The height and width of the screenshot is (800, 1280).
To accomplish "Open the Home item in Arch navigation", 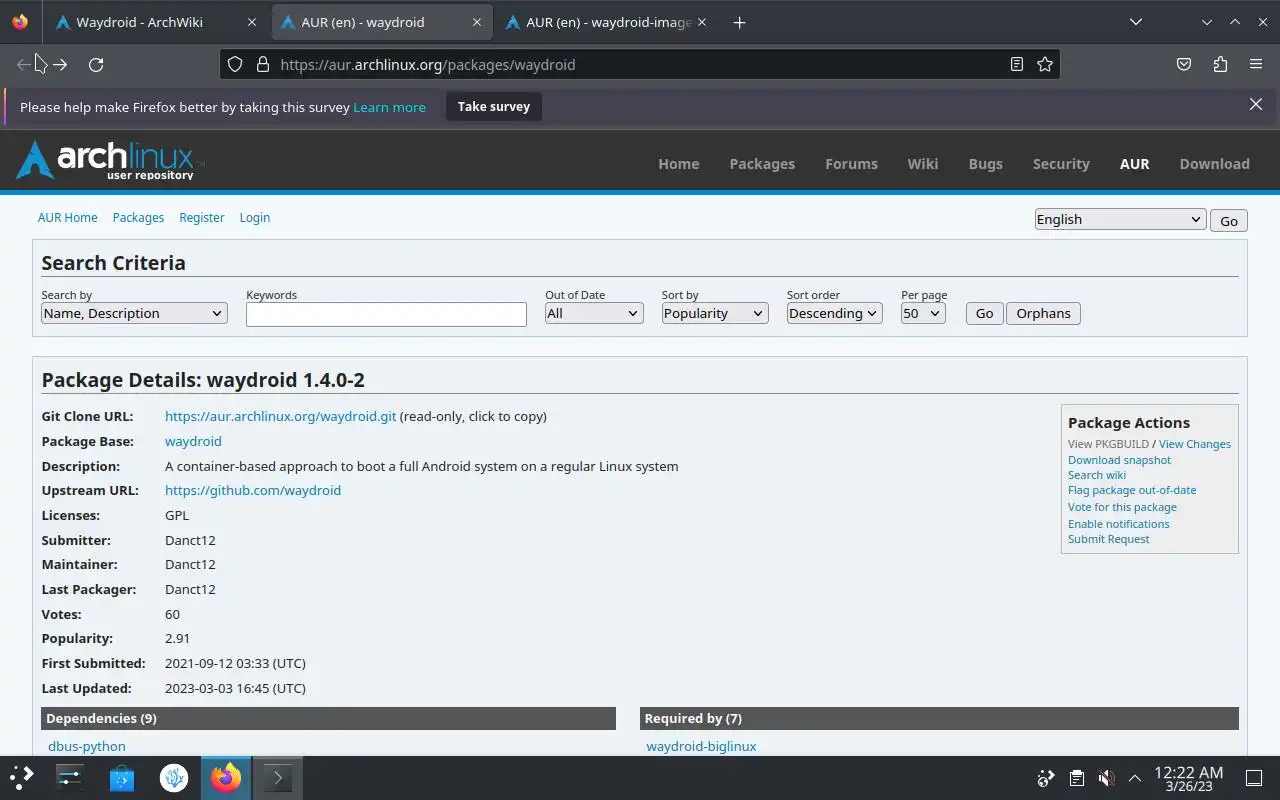I will (679, 164).
